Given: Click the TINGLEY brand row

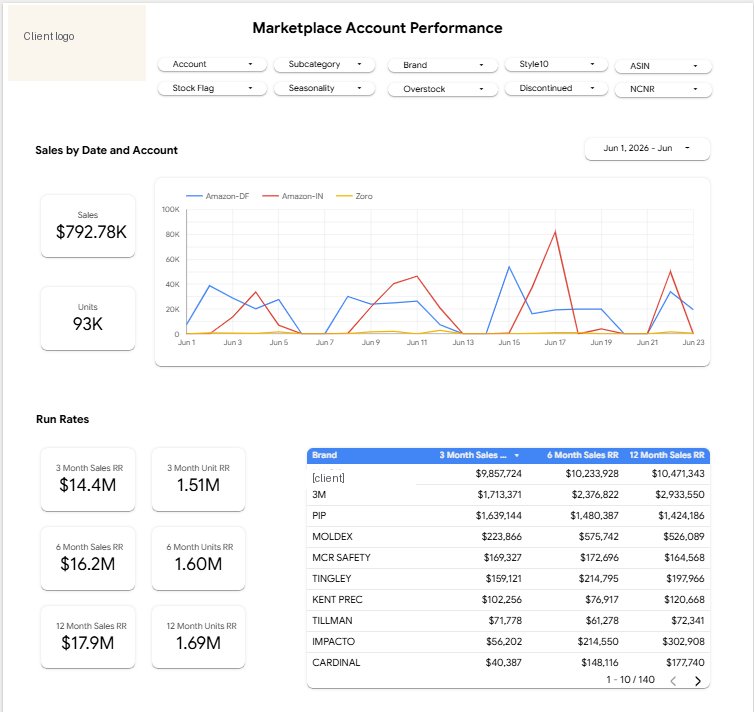Looking at the screenshot, I should 508,579.
